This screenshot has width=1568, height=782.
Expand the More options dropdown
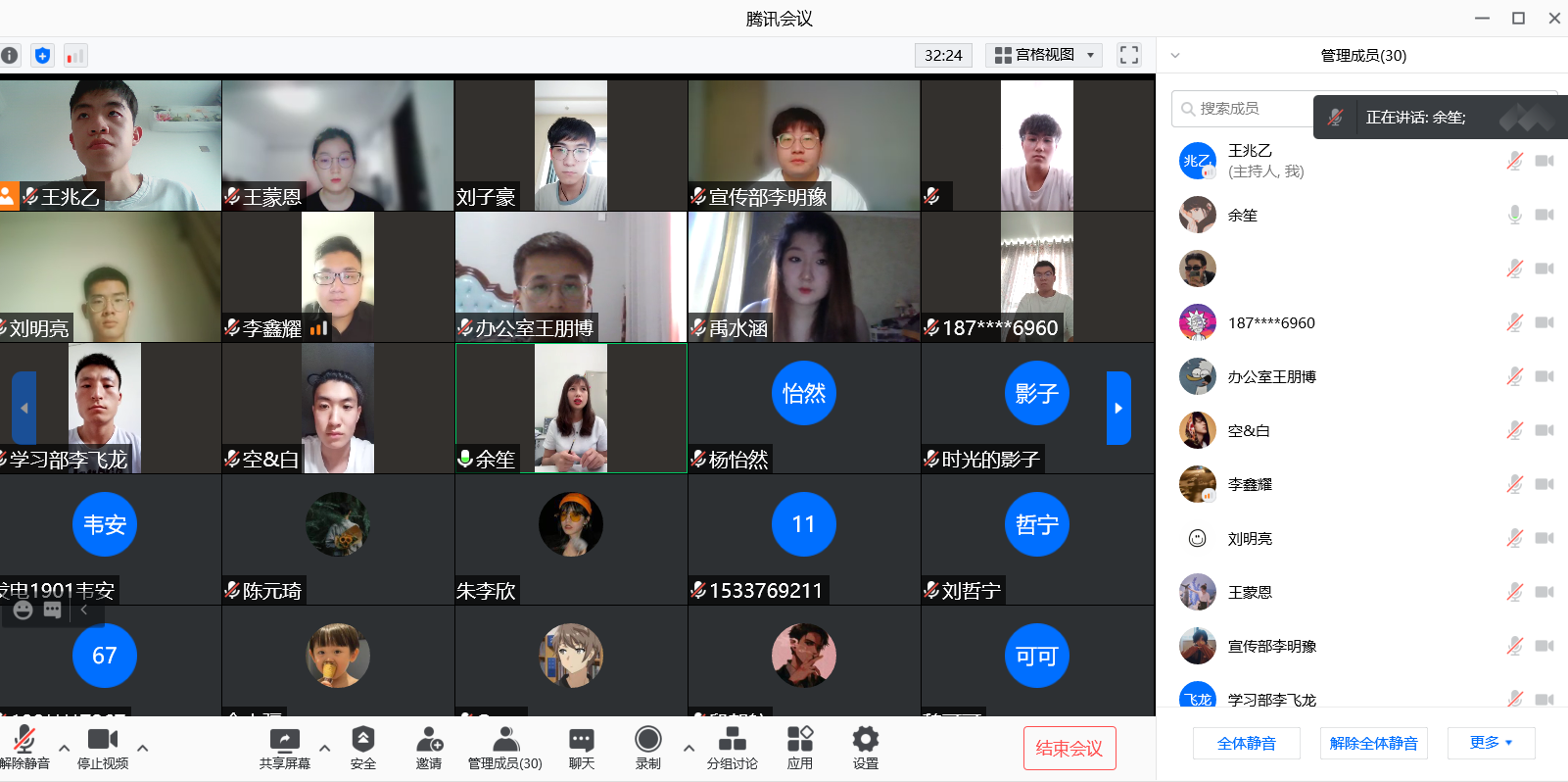coord(1490,743)
